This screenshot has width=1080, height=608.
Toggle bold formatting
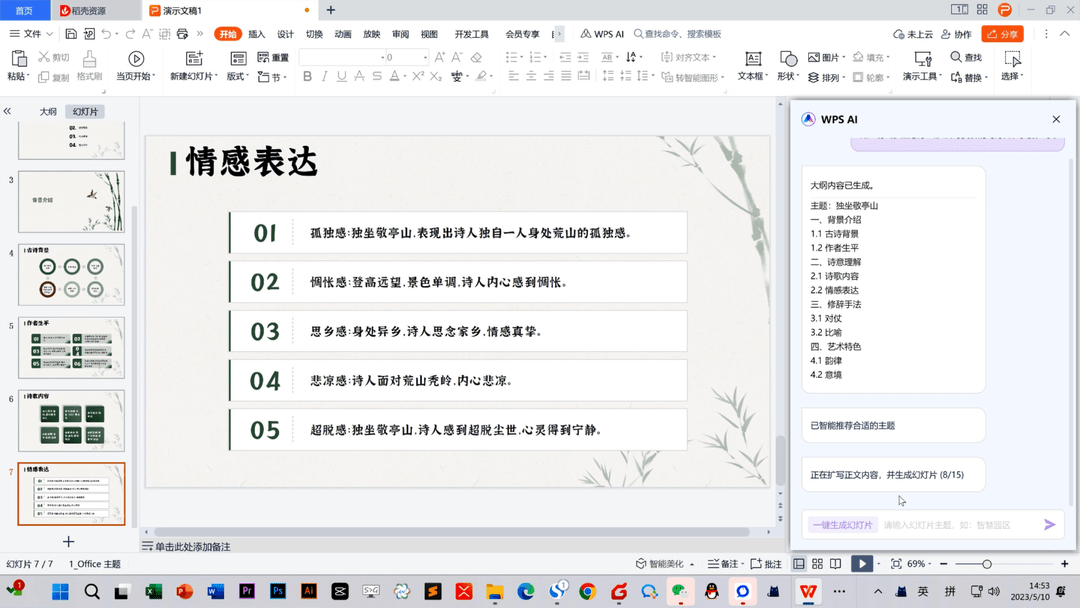306,76
